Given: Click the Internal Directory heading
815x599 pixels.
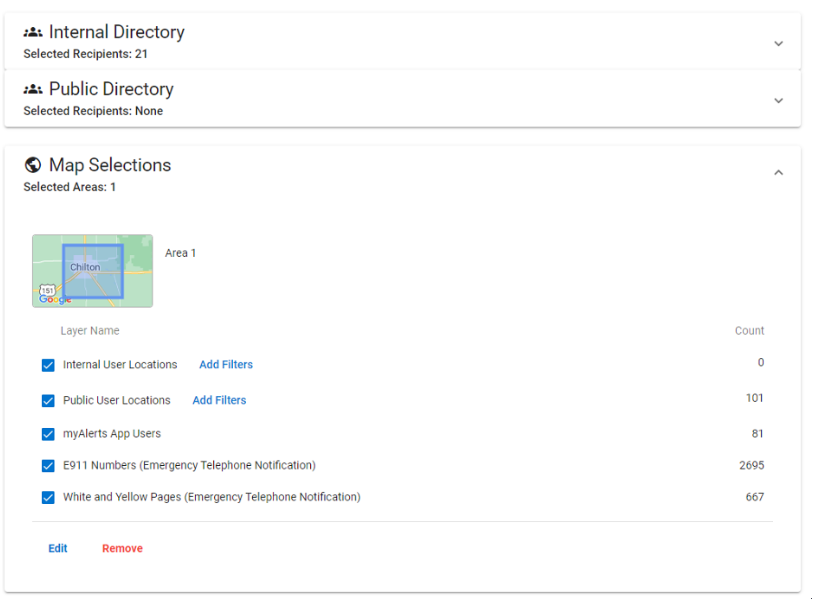Looking at the screenshot, I should [116, 32].
